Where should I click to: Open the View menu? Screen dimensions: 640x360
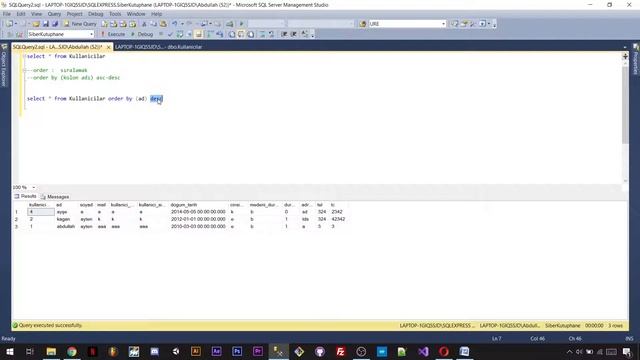tap(36, 14)
